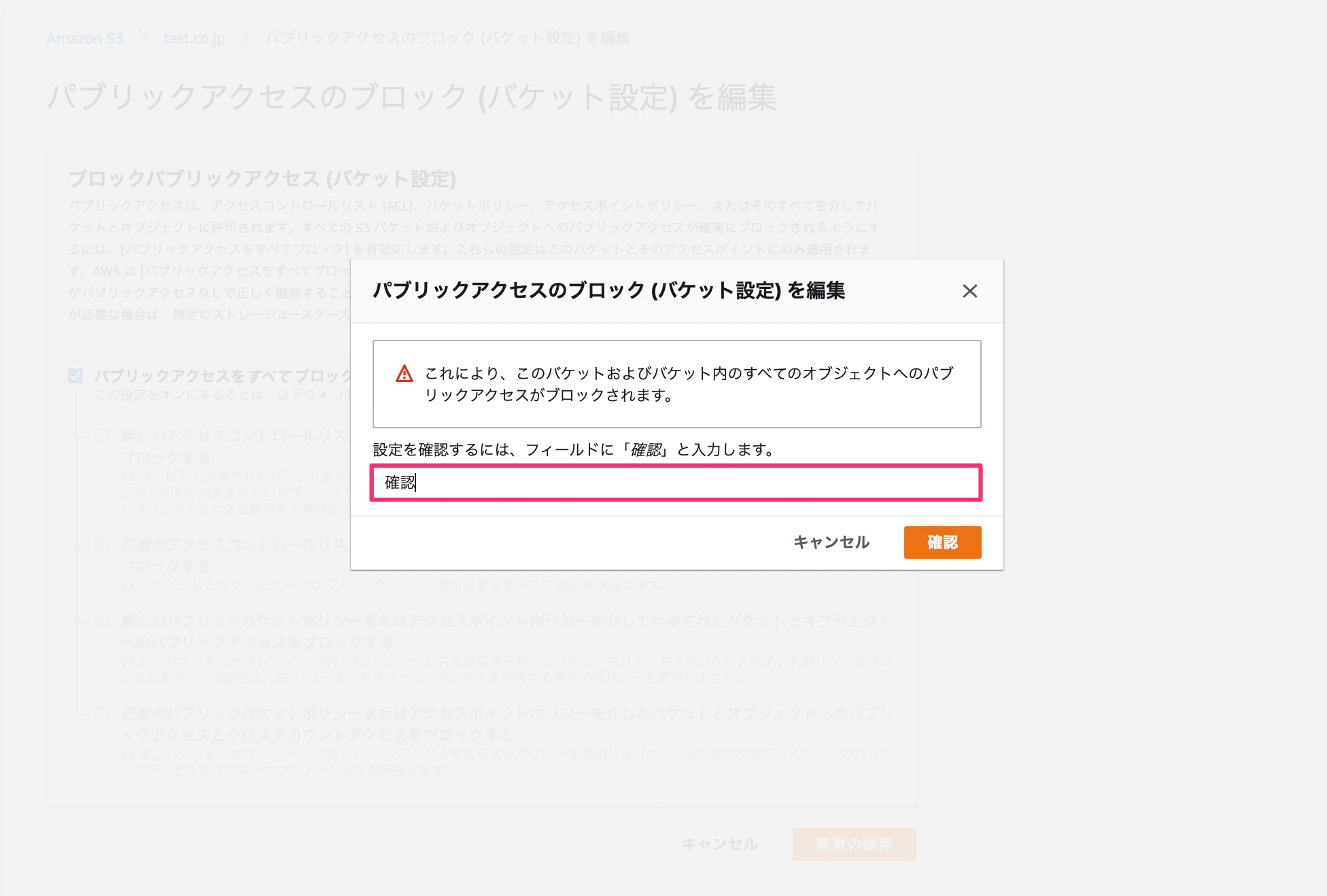Cancel the dialog with キャンセル button
This screenshot has height=896, width=1327.
[x=831, y=542]
